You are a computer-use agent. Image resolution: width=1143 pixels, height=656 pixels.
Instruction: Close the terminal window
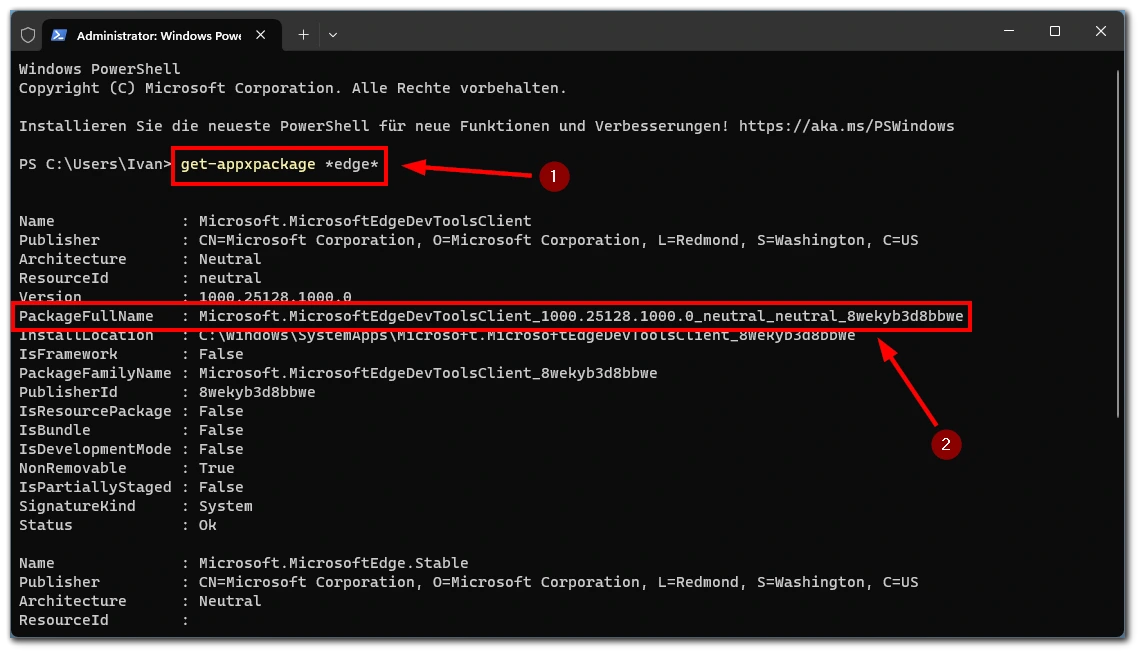click(1101, 31)
